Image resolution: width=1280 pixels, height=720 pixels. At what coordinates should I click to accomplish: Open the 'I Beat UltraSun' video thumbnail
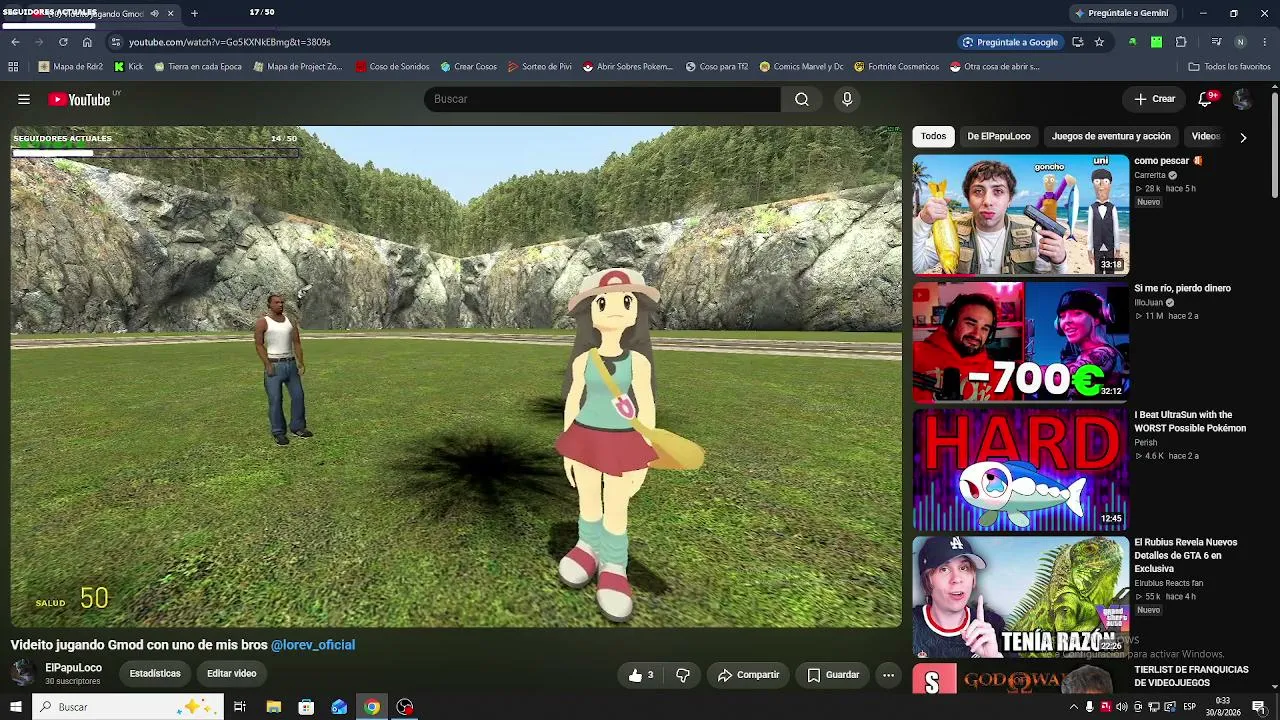1020,468
